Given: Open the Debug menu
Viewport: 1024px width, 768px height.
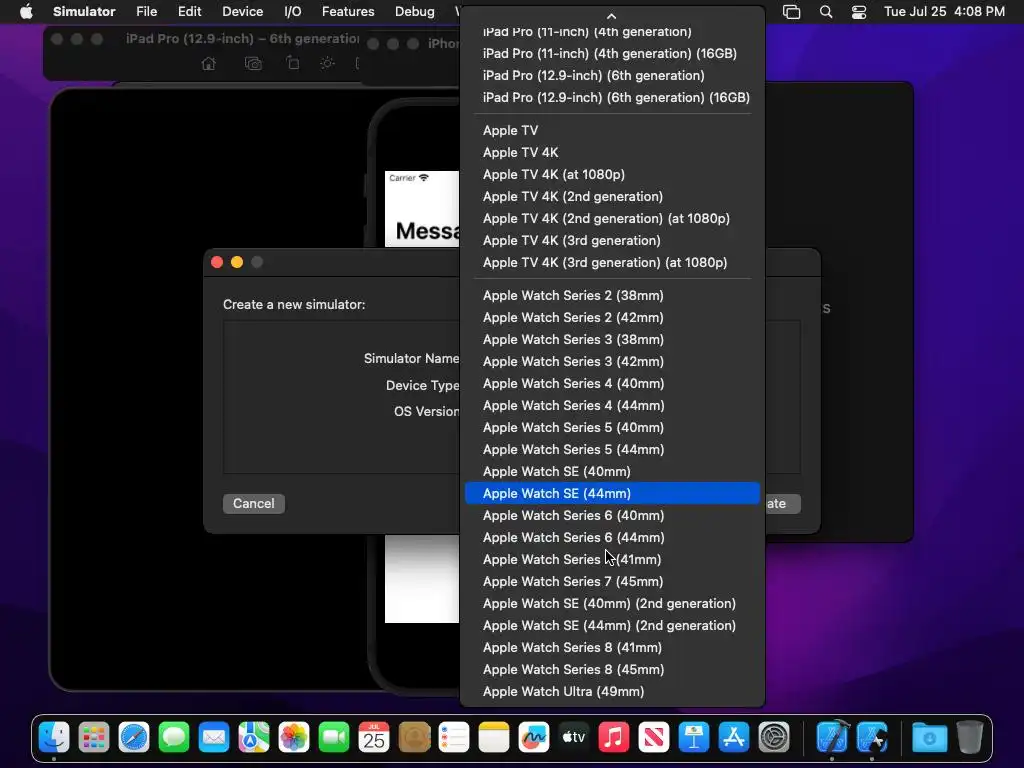Looking at the screenshot, I should coord(415,12).
